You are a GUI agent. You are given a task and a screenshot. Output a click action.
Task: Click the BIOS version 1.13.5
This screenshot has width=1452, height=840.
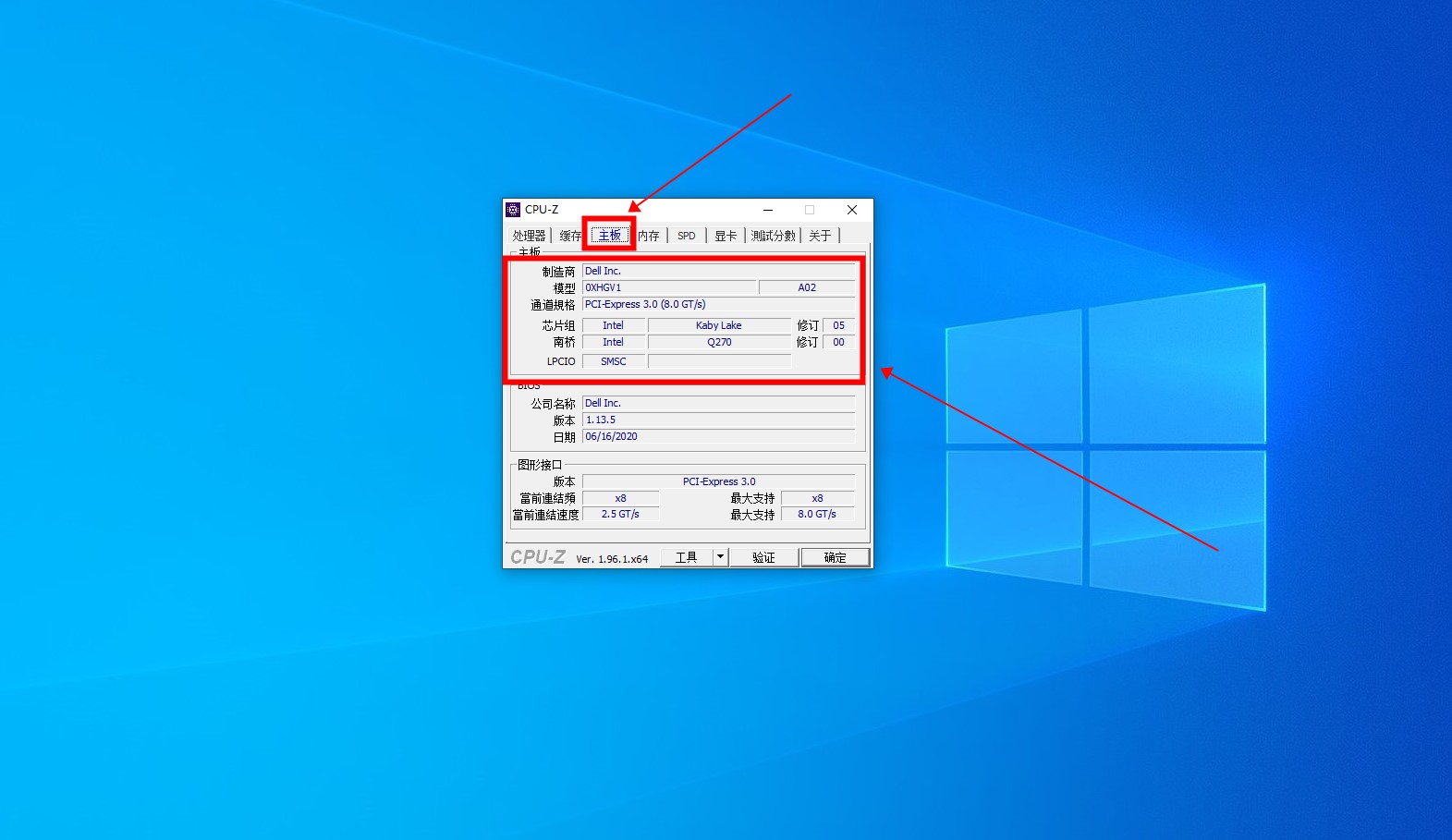coord(719,420)
